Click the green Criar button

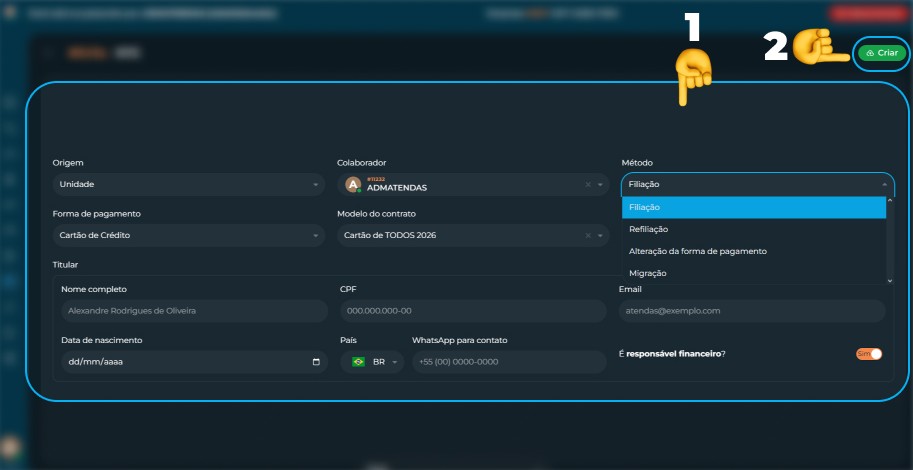[x=882, y=53]
